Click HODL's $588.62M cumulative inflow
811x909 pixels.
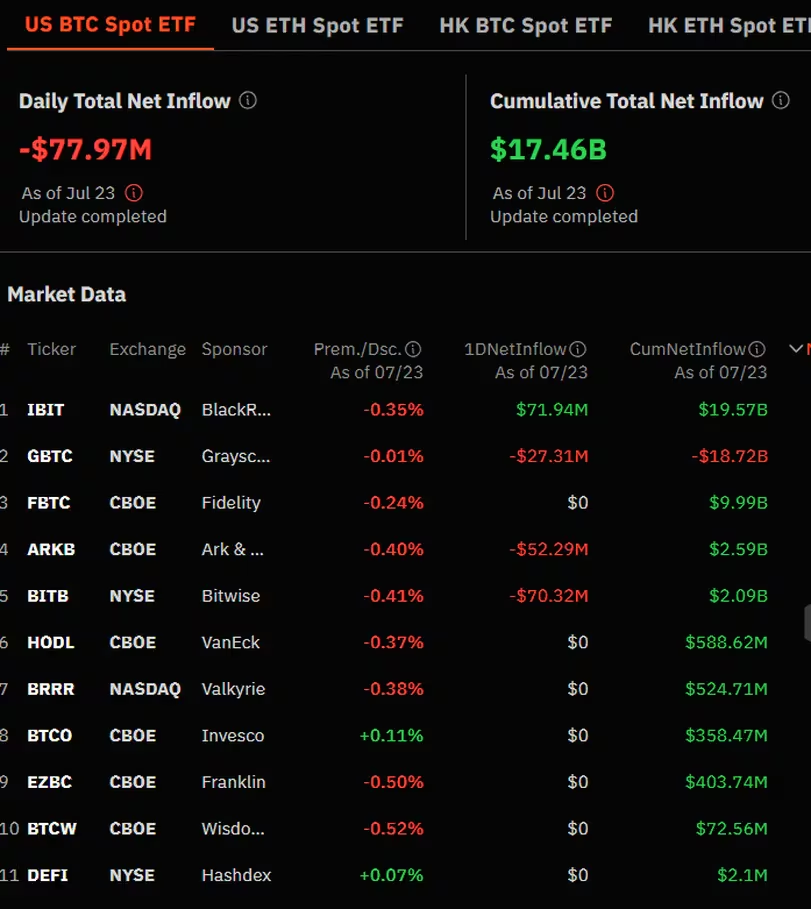727,642
